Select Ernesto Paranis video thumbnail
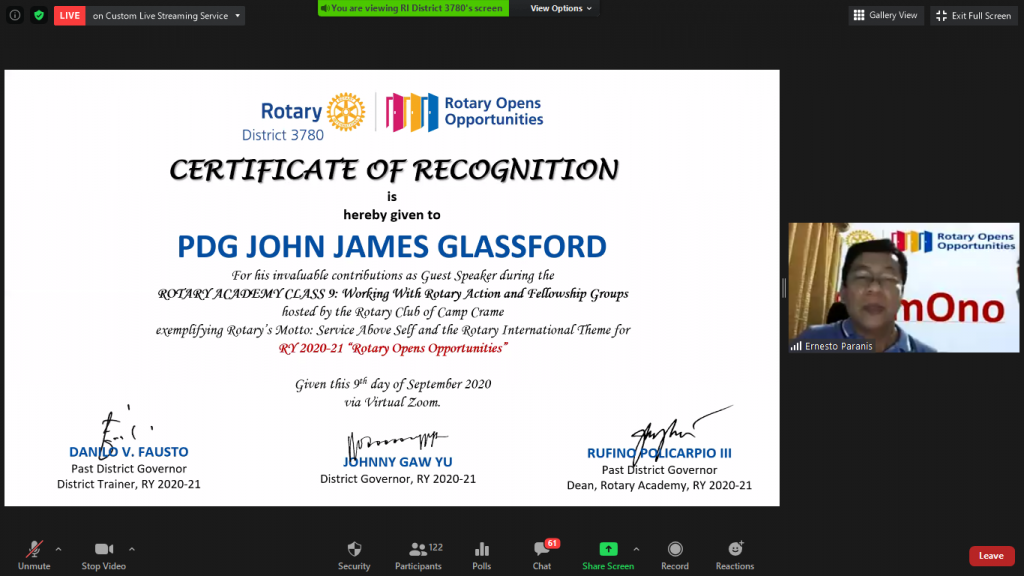The height and width of the screenshot is (576, 1024). coord(904,288)
